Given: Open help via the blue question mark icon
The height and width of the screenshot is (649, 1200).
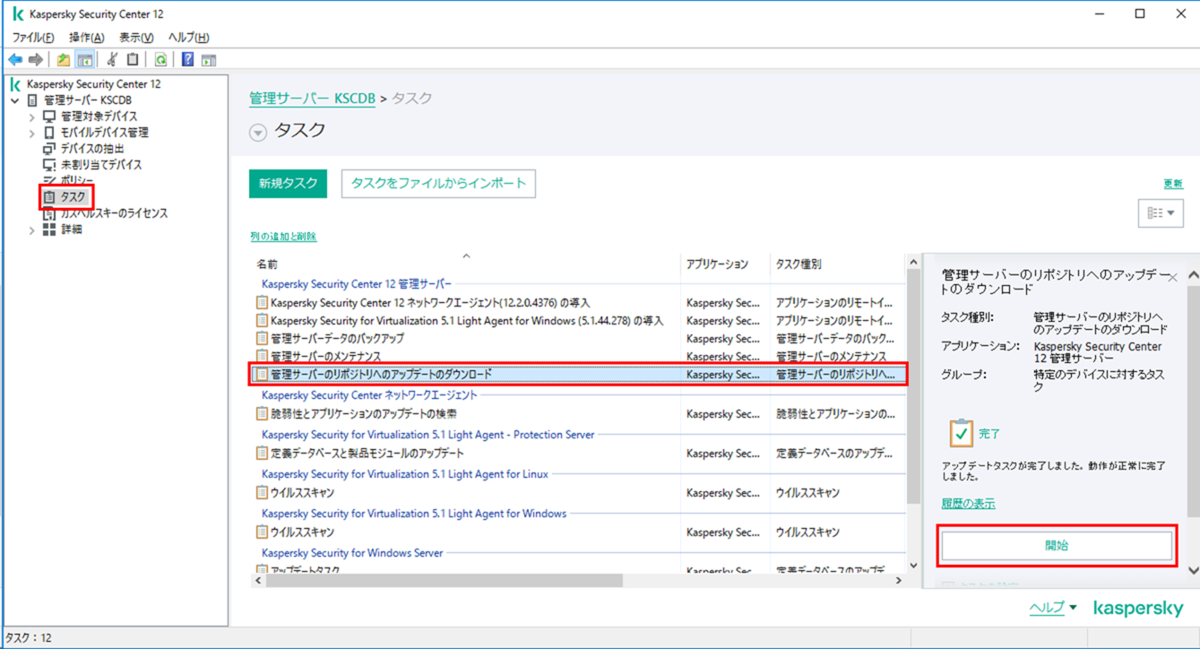Looking at the screenshot, I should point(186,59).
